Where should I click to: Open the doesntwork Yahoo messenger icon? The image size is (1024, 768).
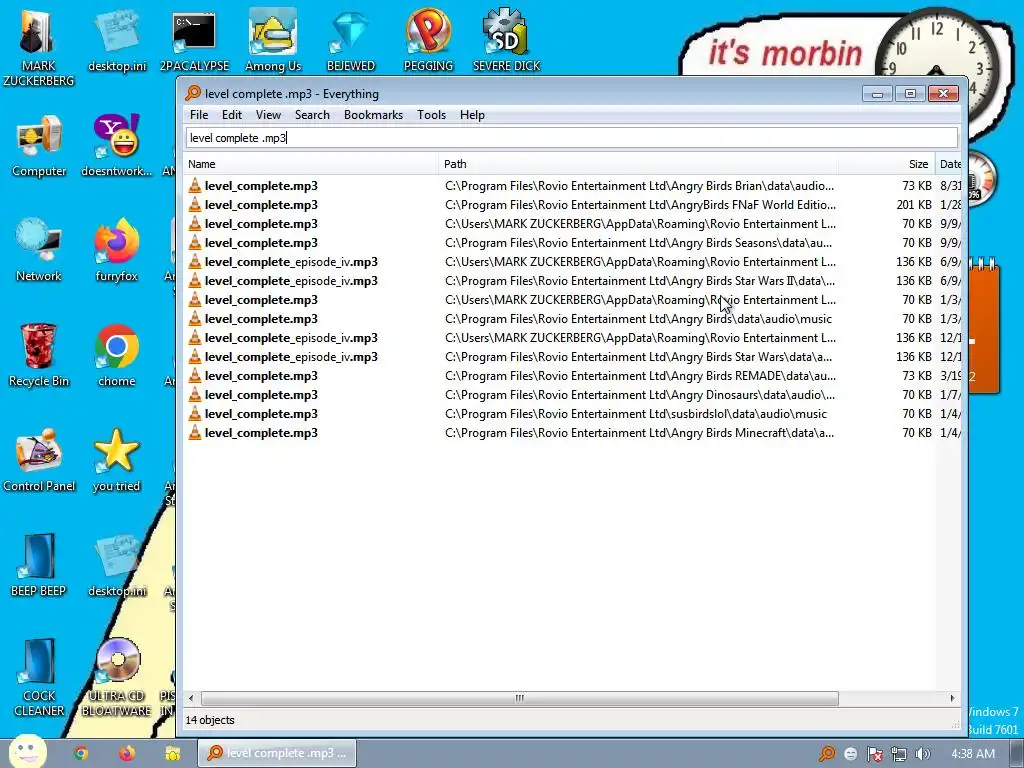pyautogui.click(x=116, y=146)
